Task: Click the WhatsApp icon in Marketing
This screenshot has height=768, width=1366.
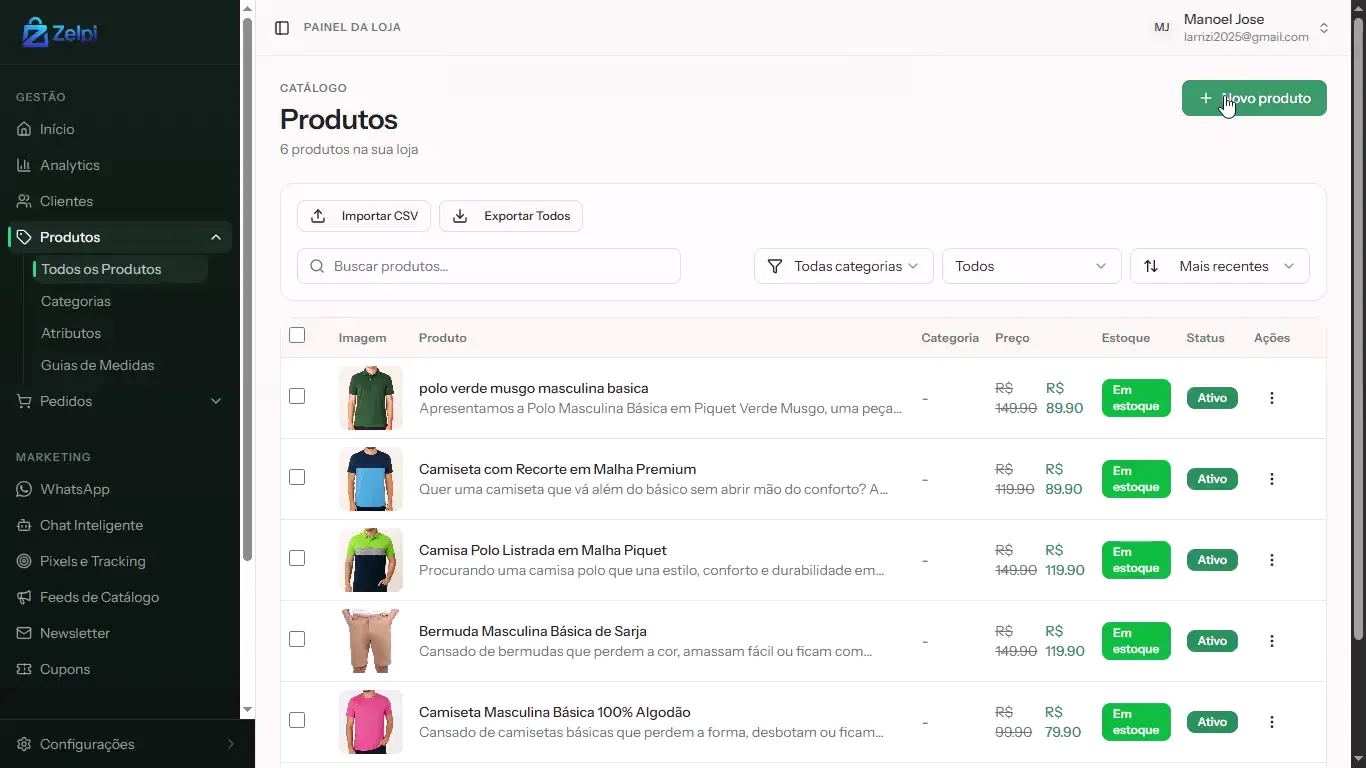Action: point(24,489)
